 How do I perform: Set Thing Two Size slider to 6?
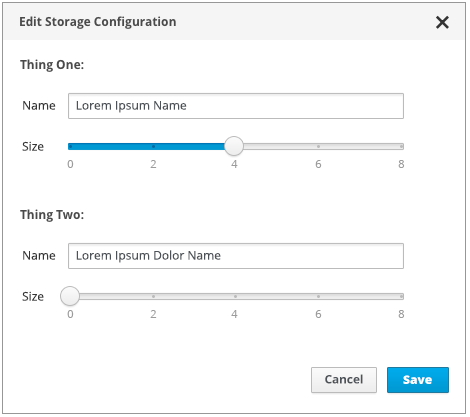tap(318, 296)
